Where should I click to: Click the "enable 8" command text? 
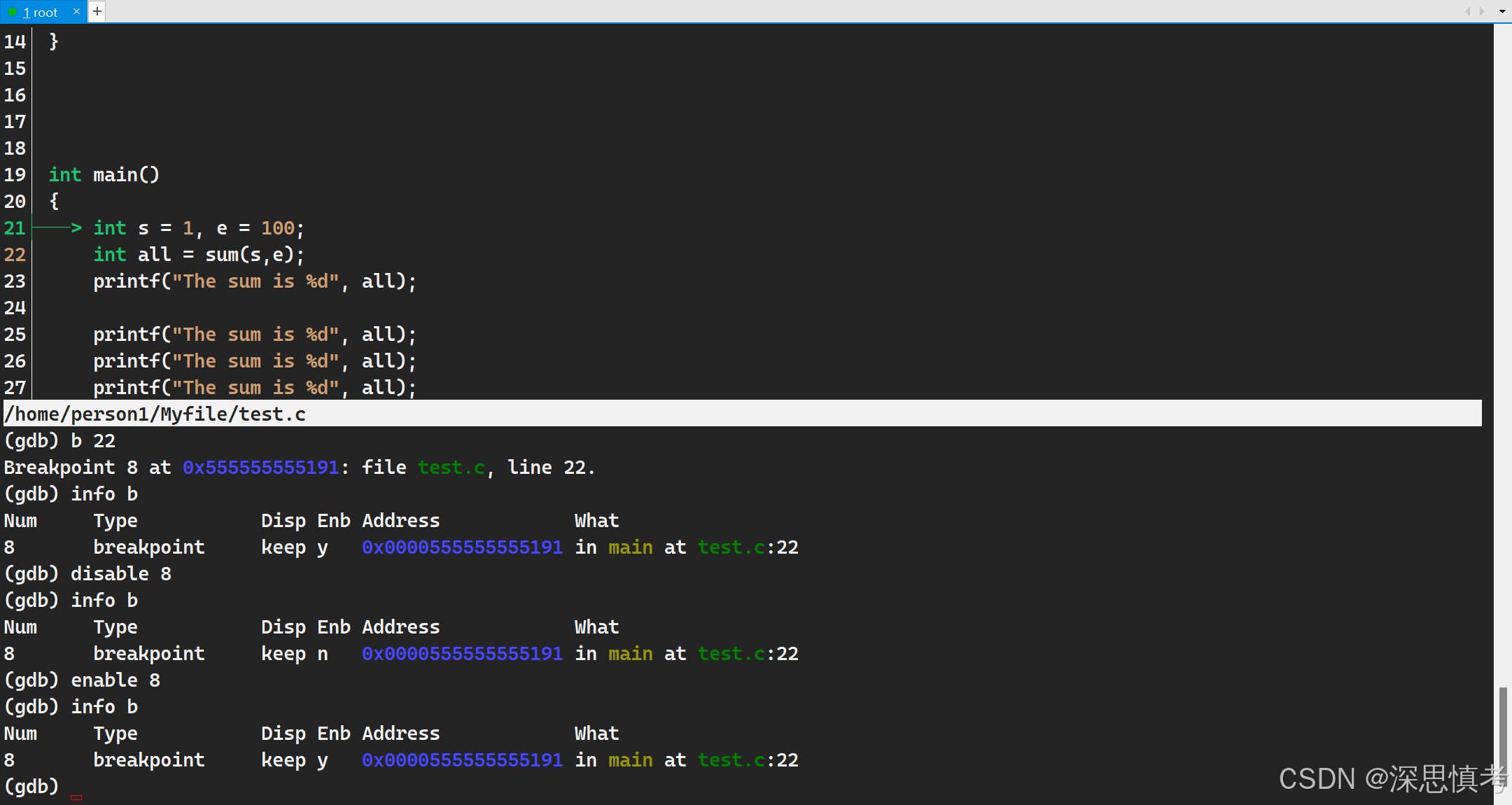pyautogui.click(x=115, y=680)
